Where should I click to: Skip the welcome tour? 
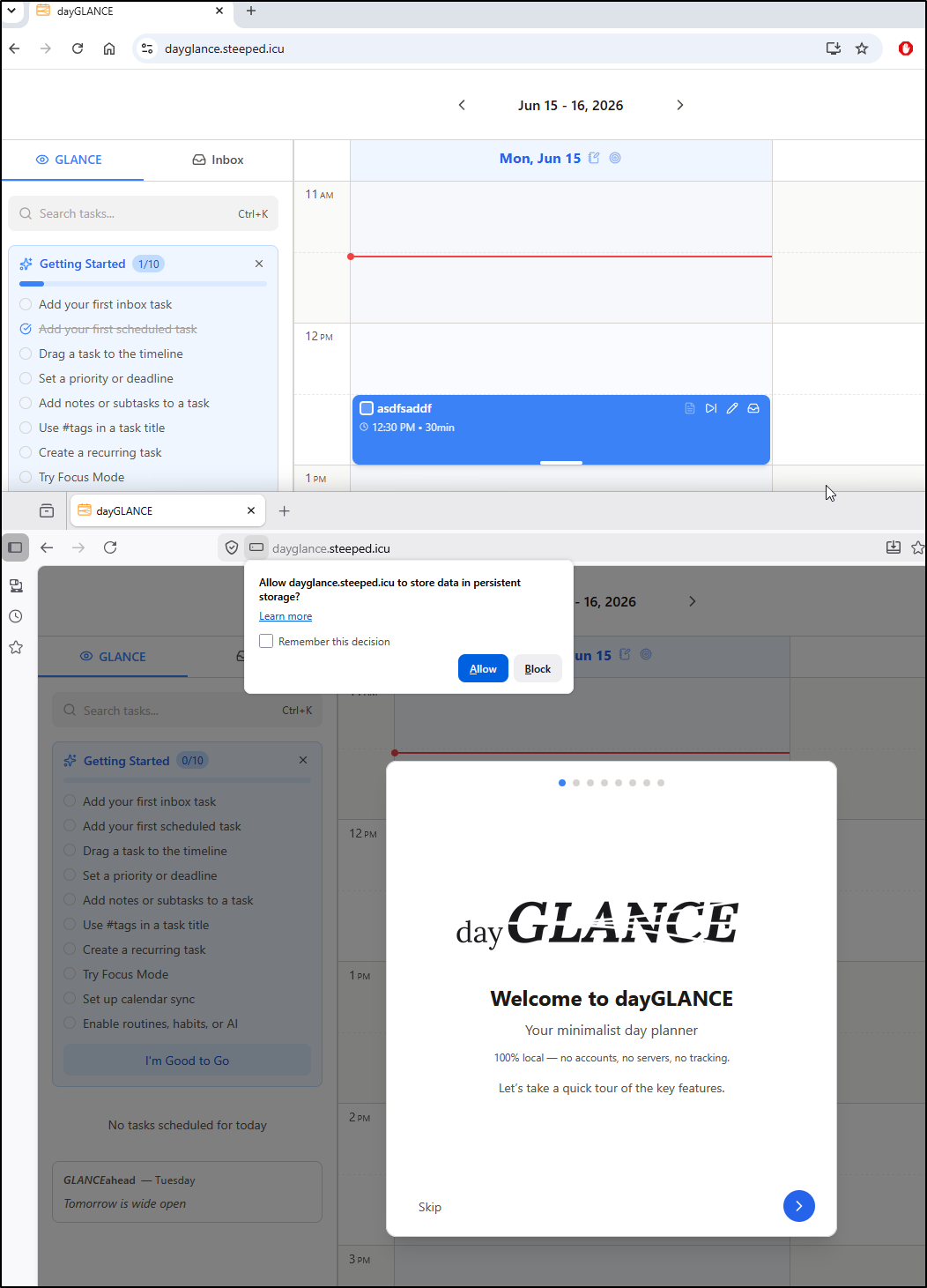click(430, 1207)
